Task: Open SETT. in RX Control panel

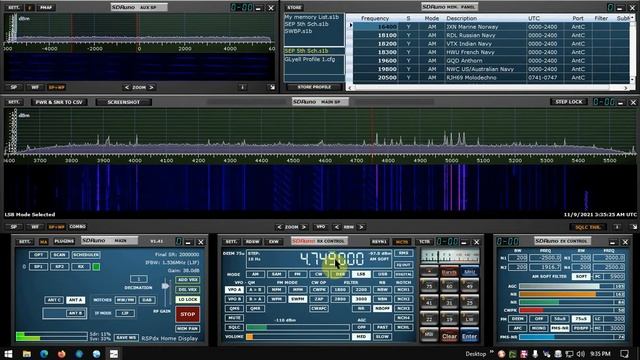Action: pyautogui.click(x=231, y=242)
